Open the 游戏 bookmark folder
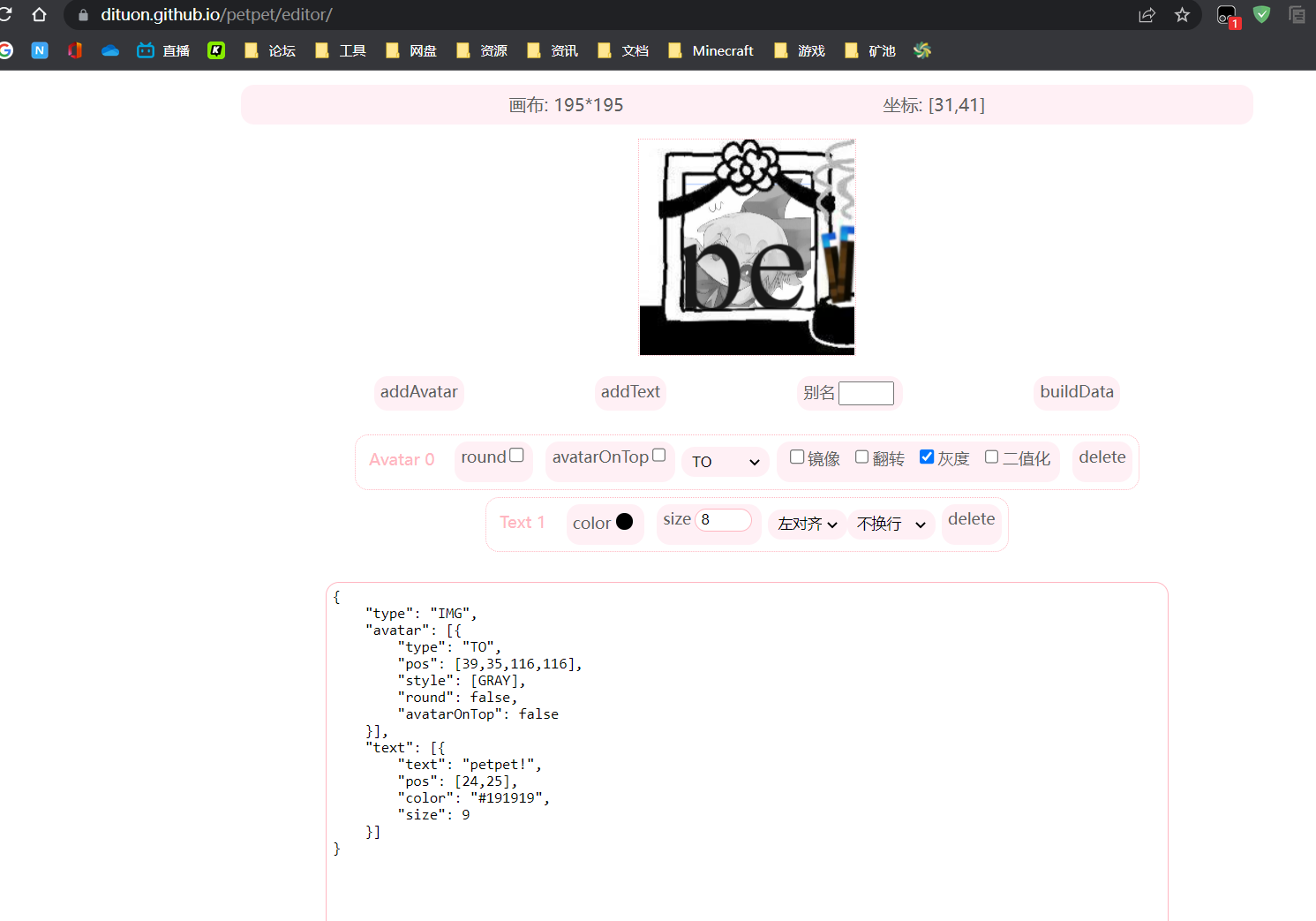1316x921 pixels. [800, 50]
